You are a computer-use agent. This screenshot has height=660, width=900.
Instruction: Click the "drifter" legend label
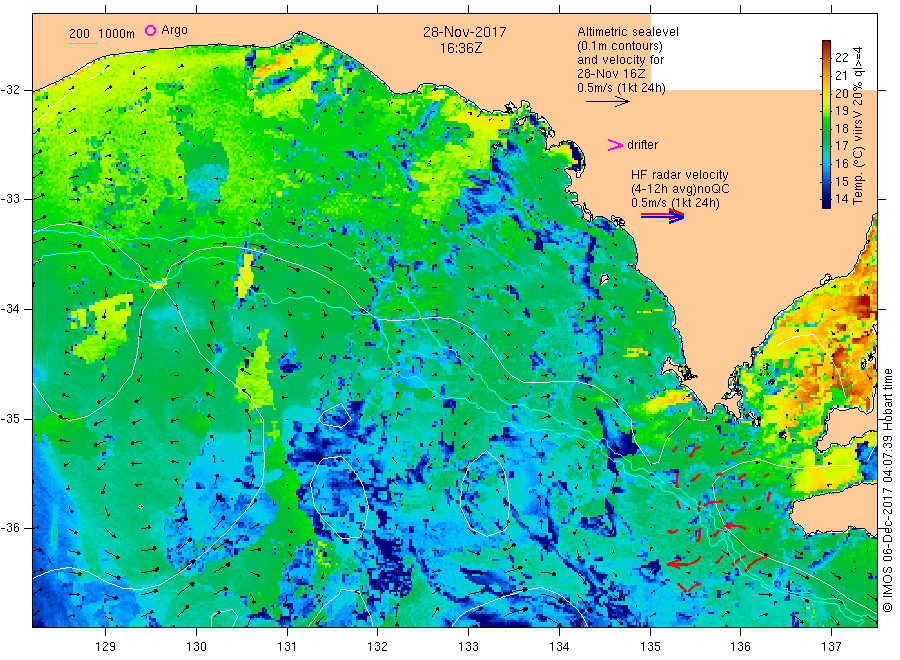coord(642,145)
